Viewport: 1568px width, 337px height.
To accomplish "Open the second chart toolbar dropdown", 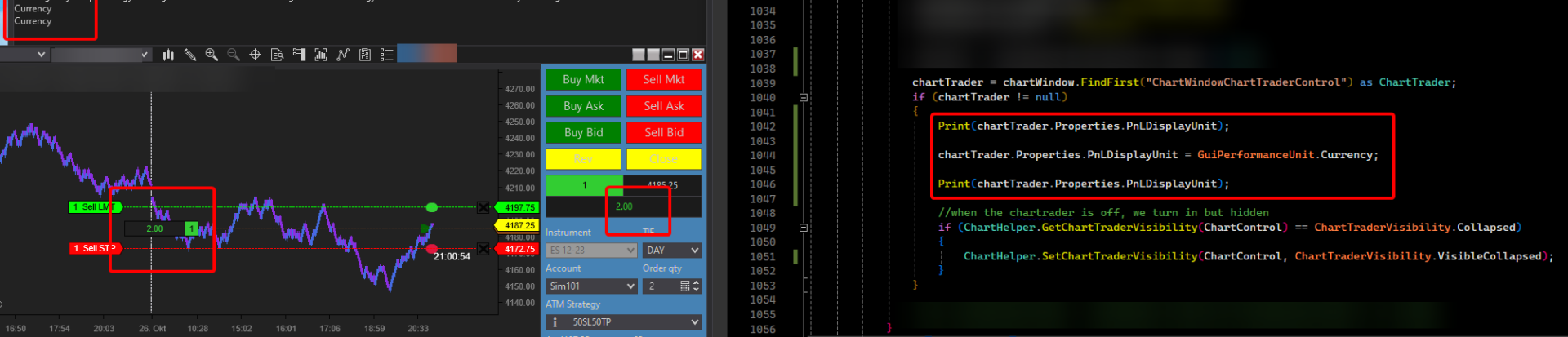I will (102, 55).
